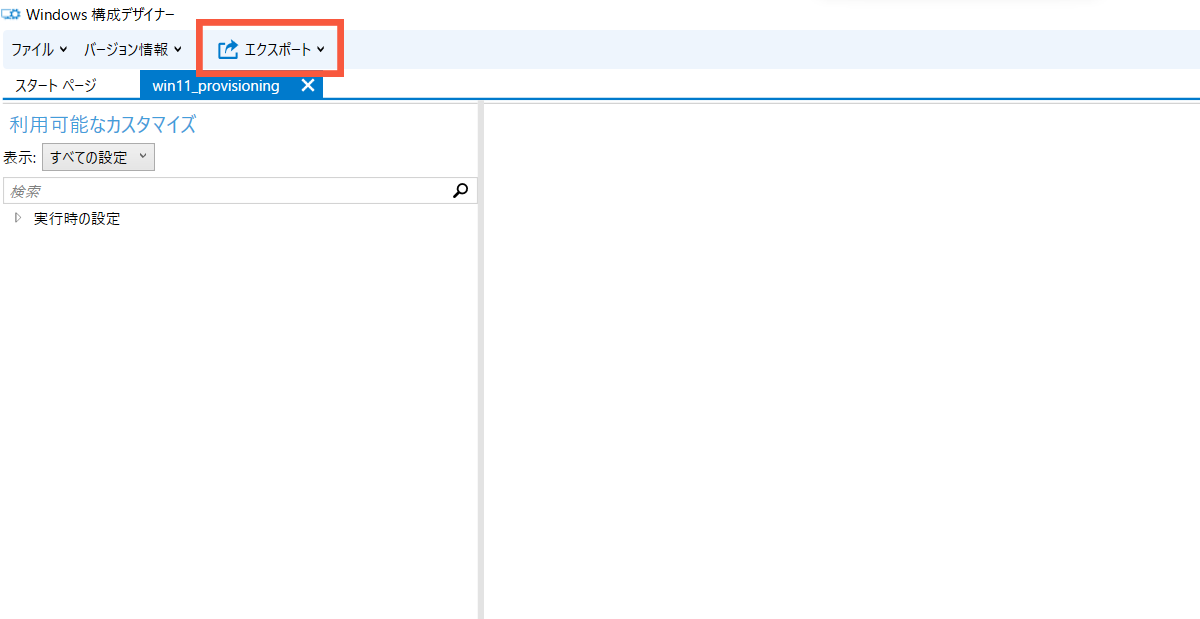Open the バージョン情報 menu

(x=127, y=47)
